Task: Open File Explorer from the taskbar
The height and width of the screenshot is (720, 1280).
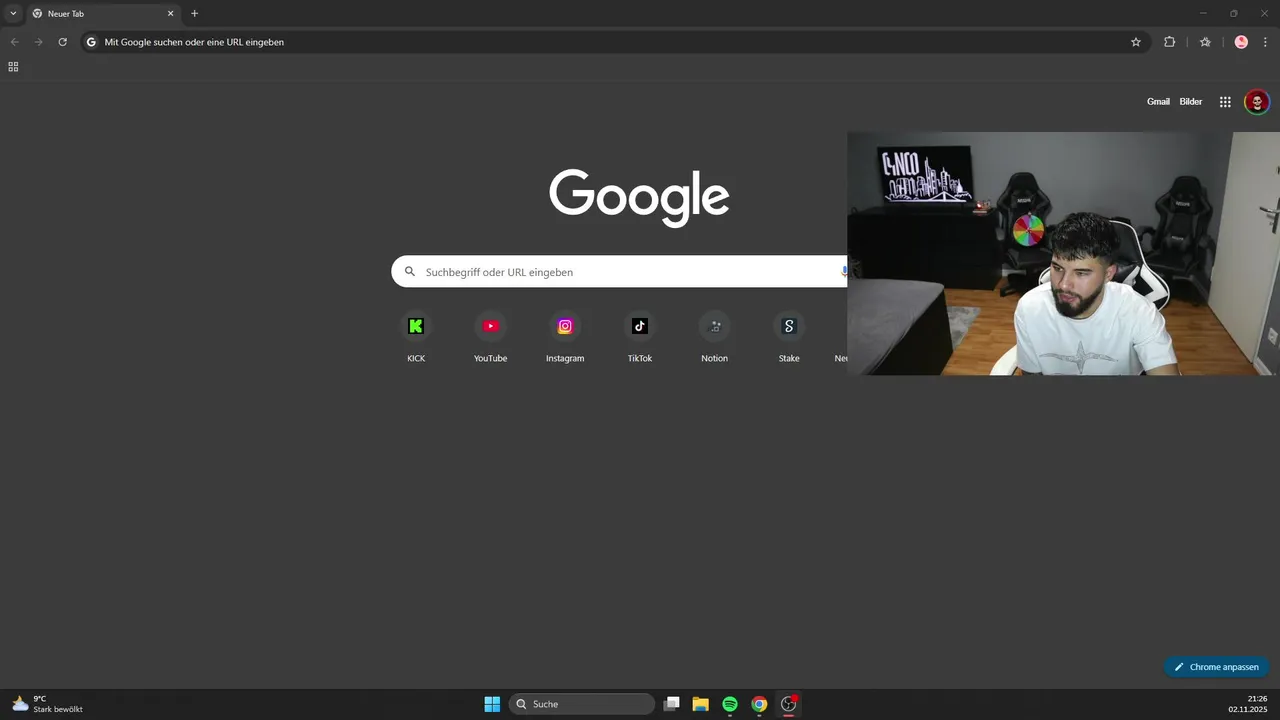Action: click(701, 704)
